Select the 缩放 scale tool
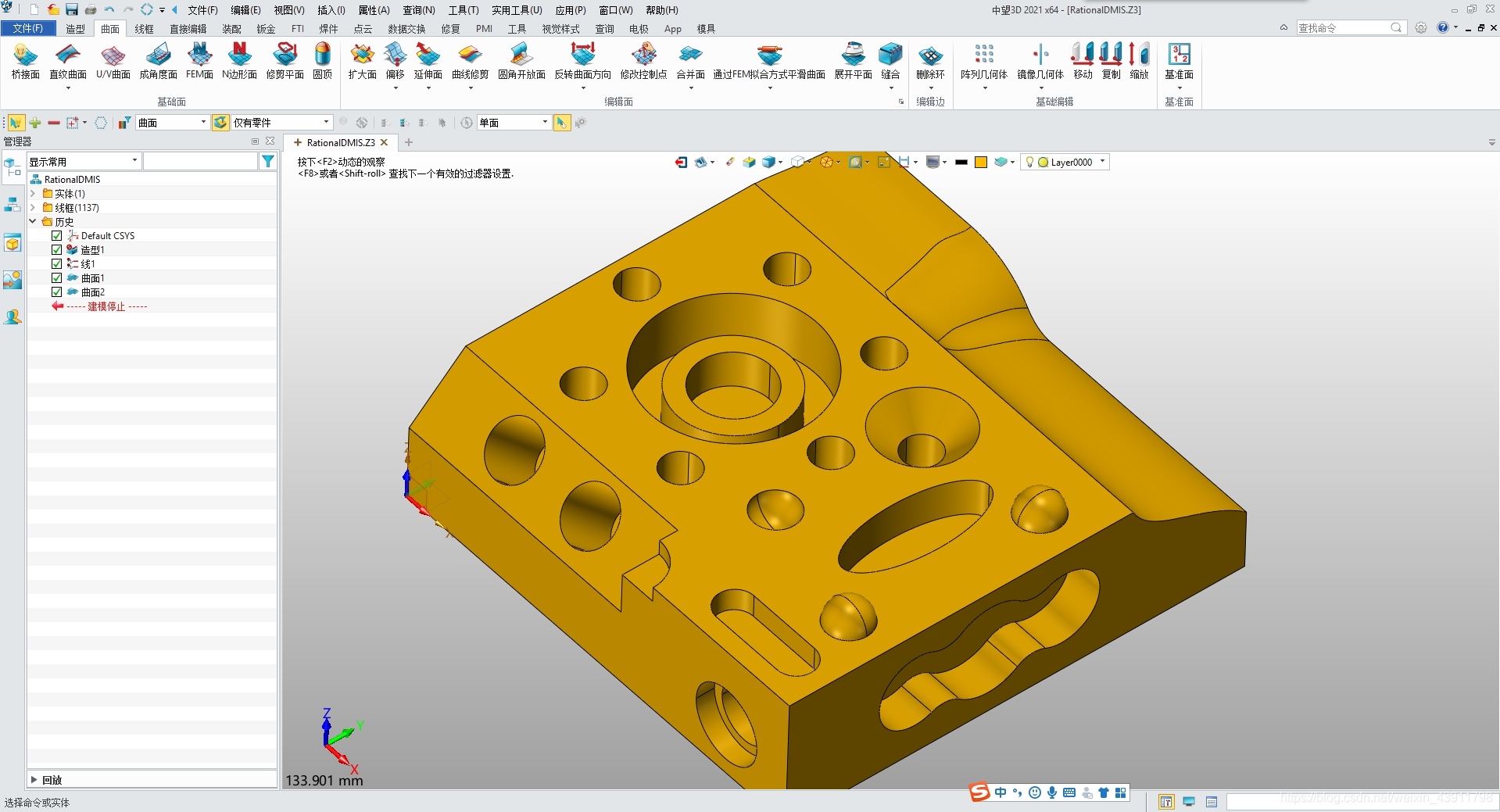The height and width of the screenshot is (812, 1500). pos(1139,61)
